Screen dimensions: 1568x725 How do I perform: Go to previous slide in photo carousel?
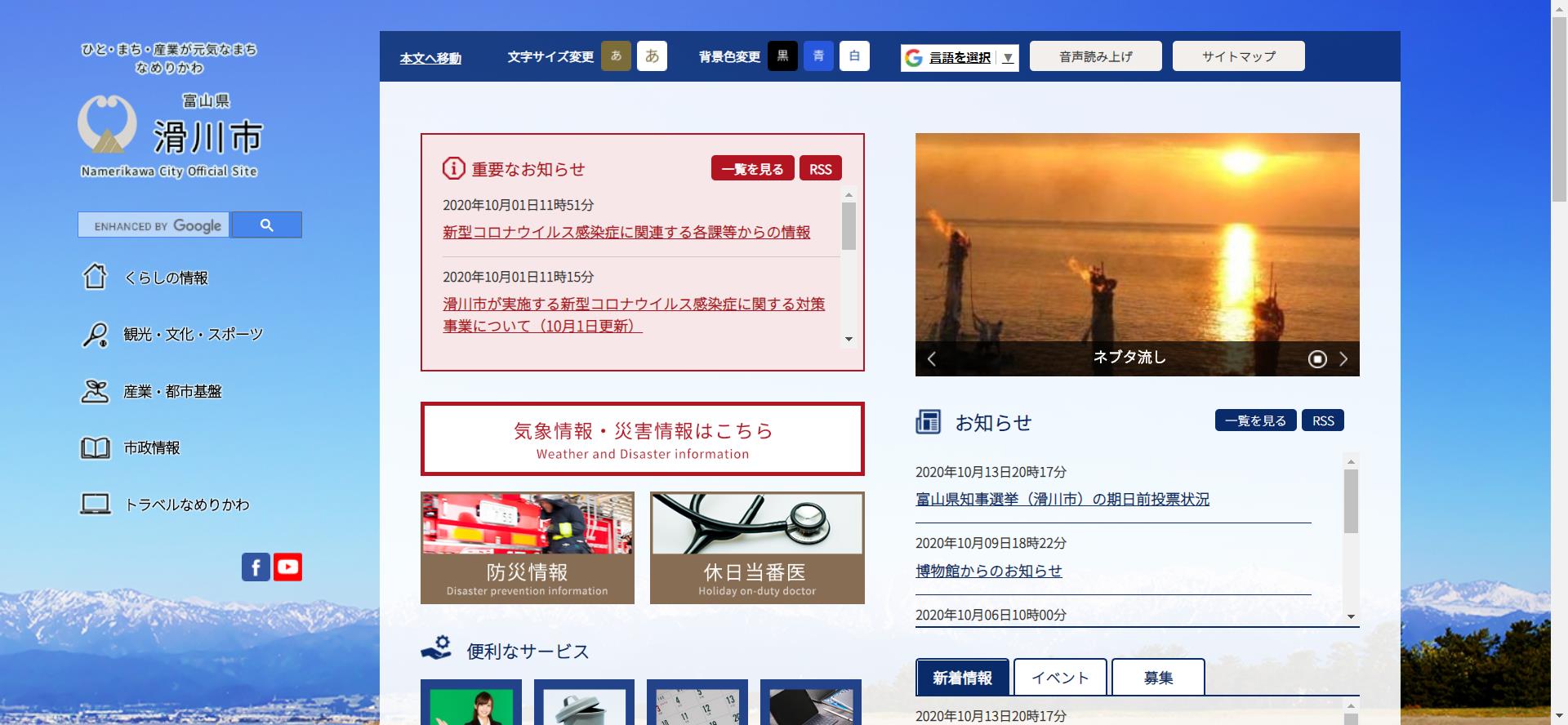click(x=932, y=359)
